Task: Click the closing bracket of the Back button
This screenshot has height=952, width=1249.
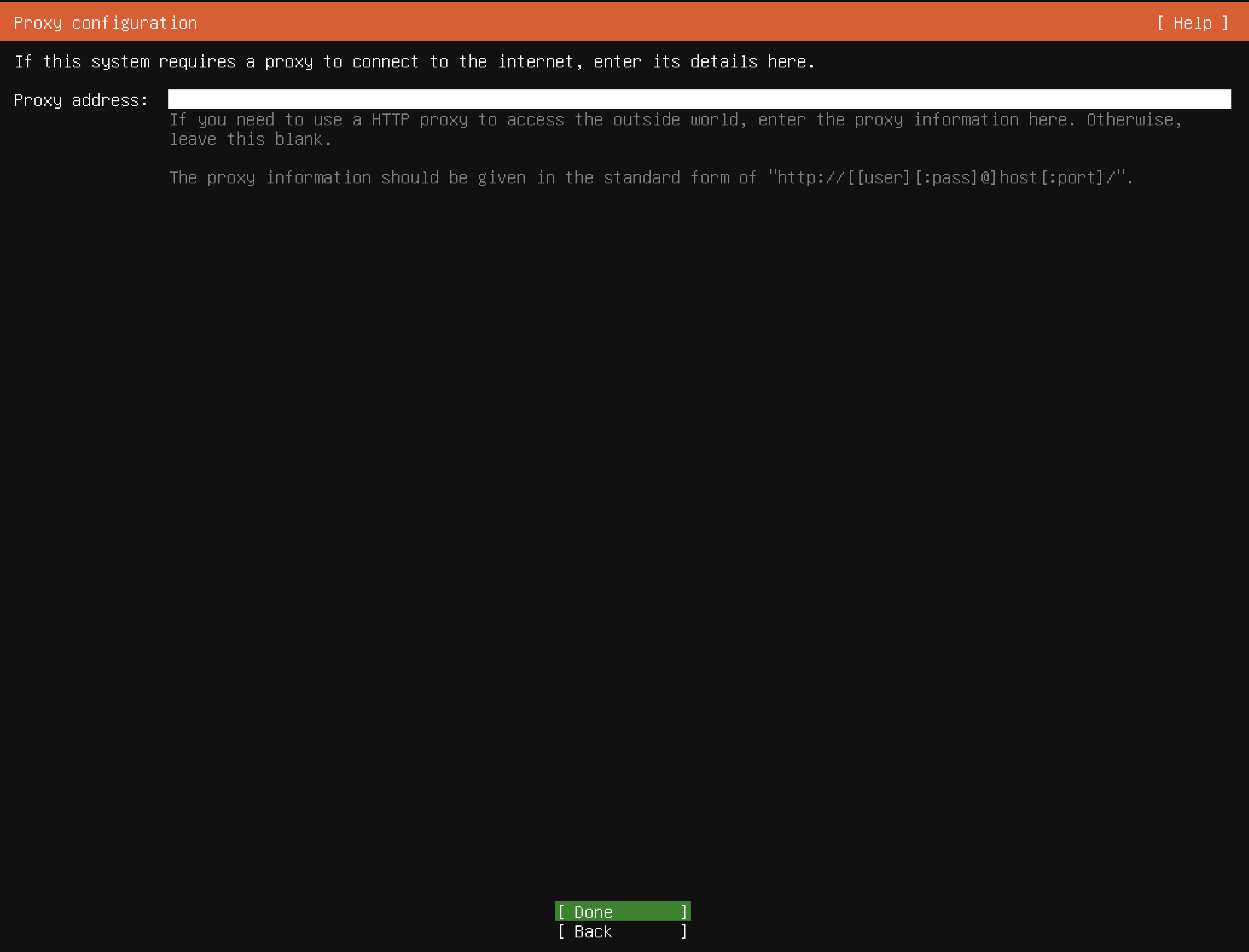Action: point(684,932)
